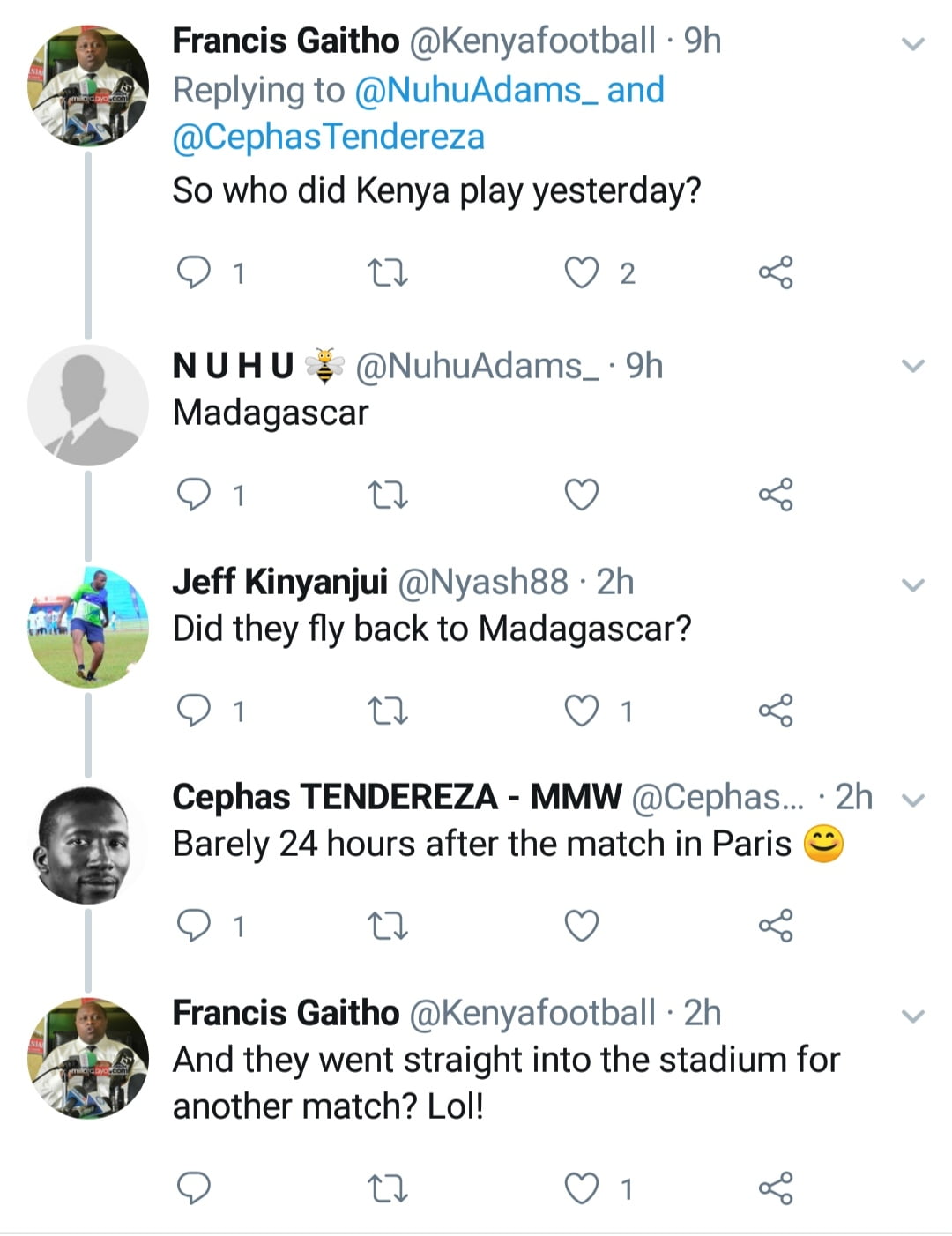Expand the menu chevron on NUHU's tweet
Screen dimensions: 952x1236
(x=914, y=366)
